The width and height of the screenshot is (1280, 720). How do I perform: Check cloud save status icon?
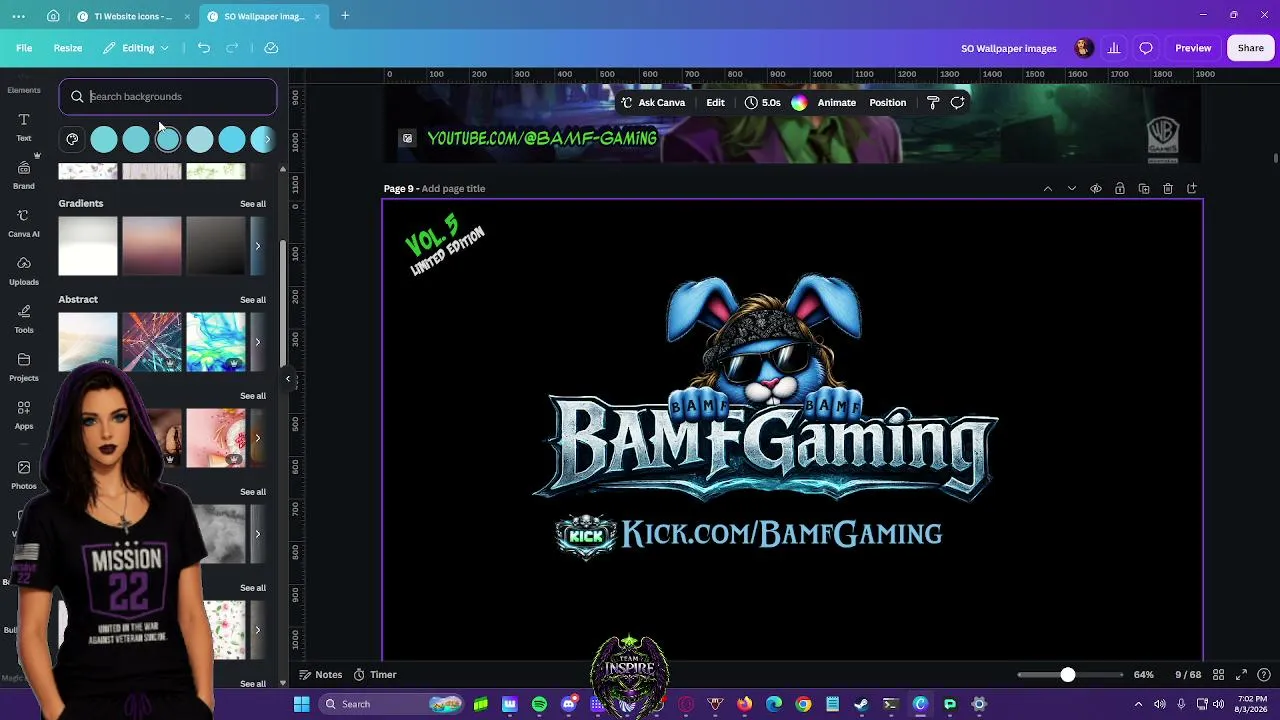click(x=271, y=48)
